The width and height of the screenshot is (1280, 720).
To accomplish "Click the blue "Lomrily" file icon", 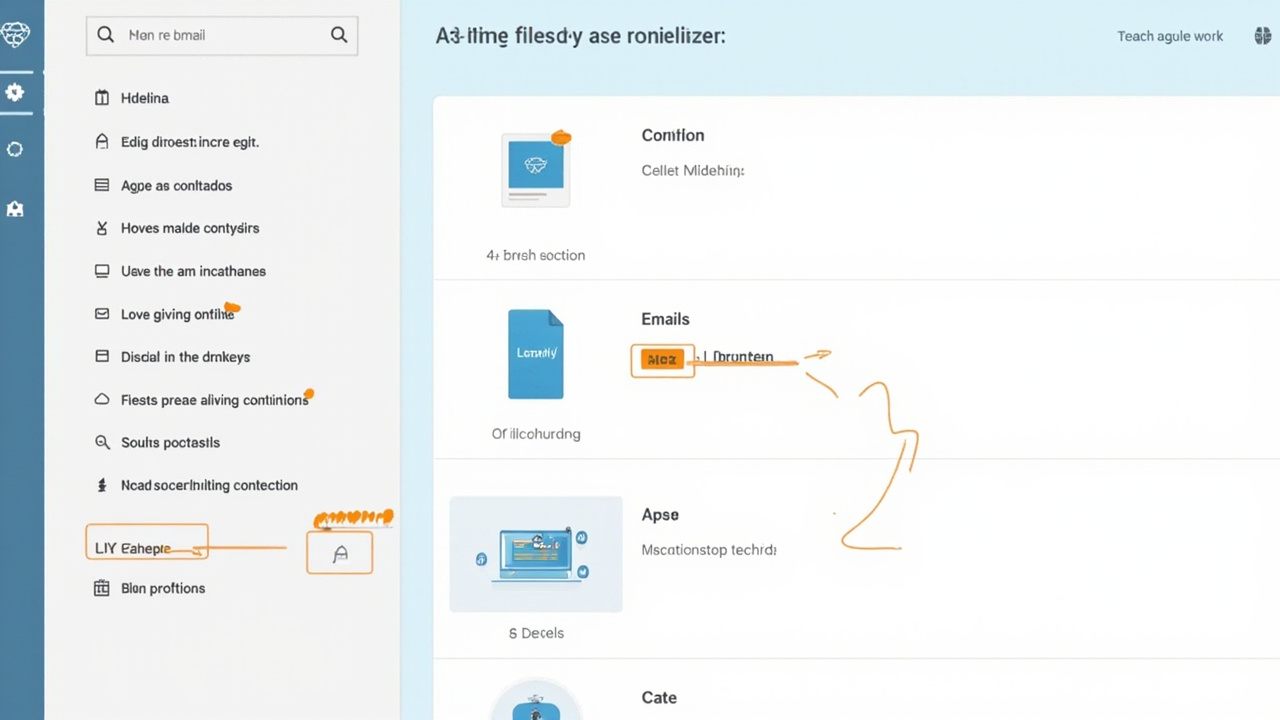I will (536, 354).
